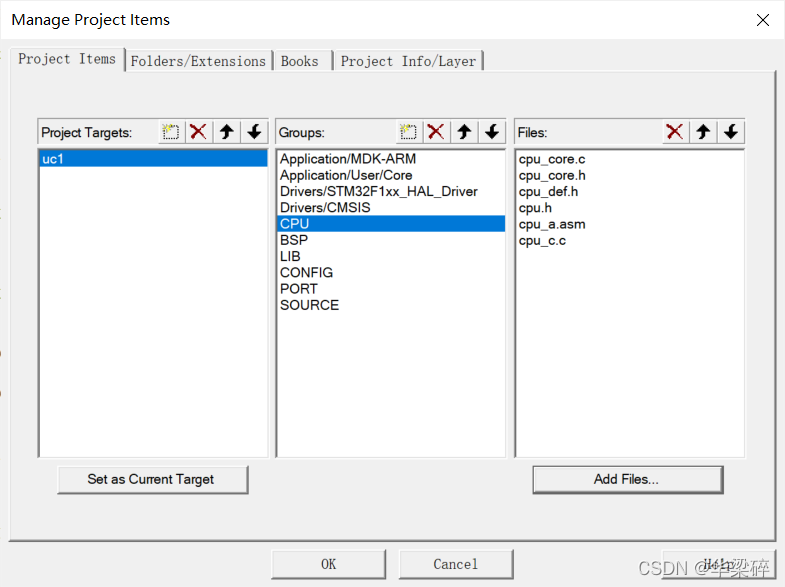The width and height of the screenshot is (785, 587).
Task: Move selected file down
Action: pyautogui.click(x=731, y=132)
